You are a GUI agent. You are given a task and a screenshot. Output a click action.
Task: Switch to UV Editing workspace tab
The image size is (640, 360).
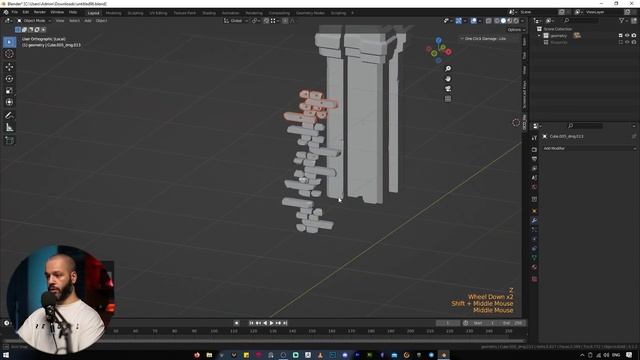point(158,13)
